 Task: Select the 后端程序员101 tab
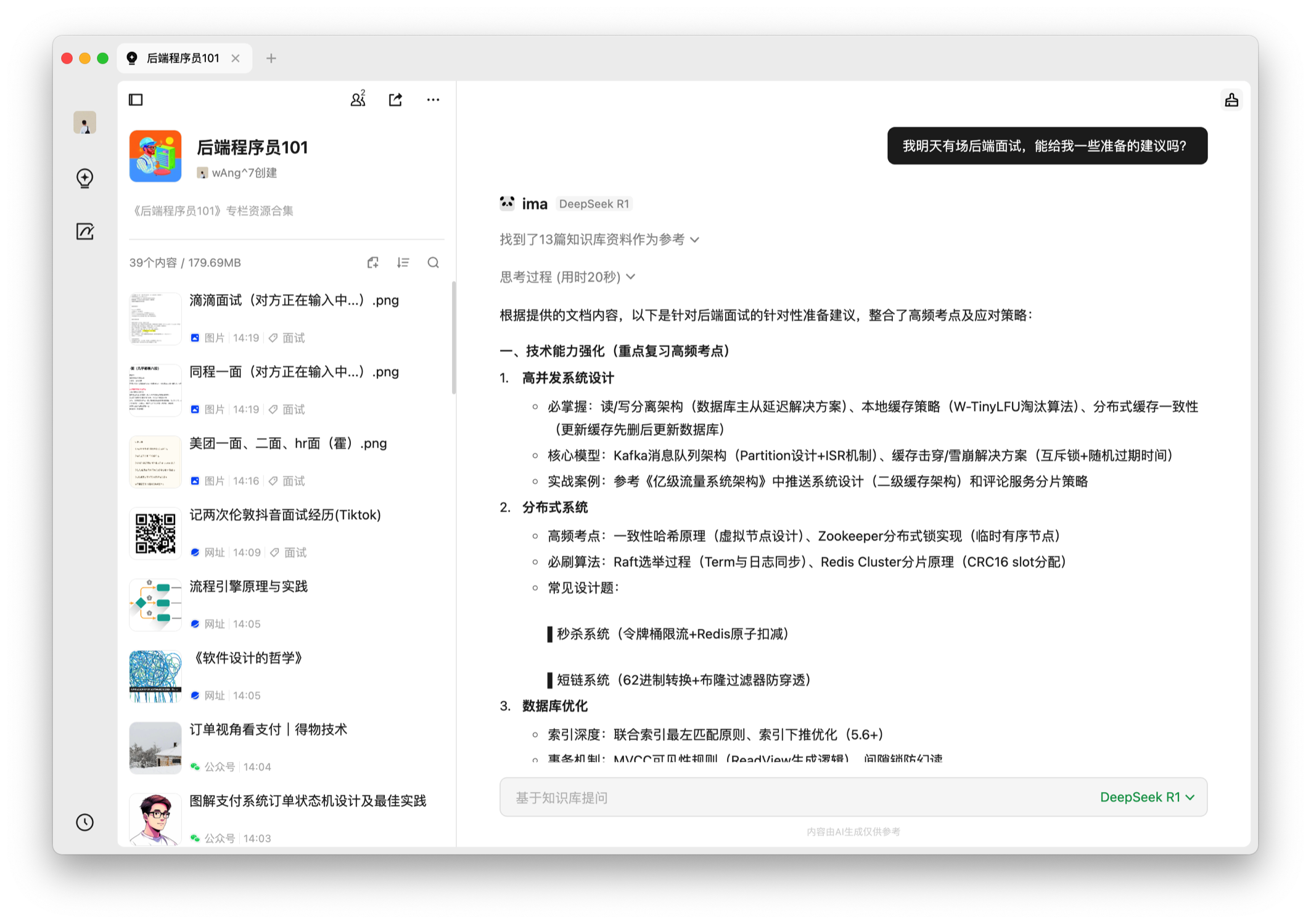[184, 59]
